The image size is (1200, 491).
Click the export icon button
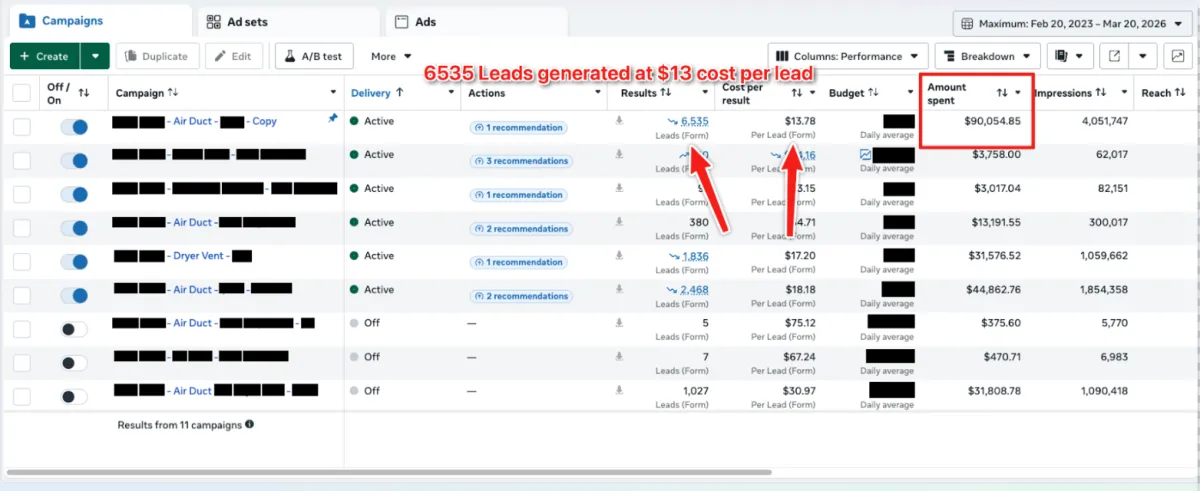click(x=1115, y=57)
